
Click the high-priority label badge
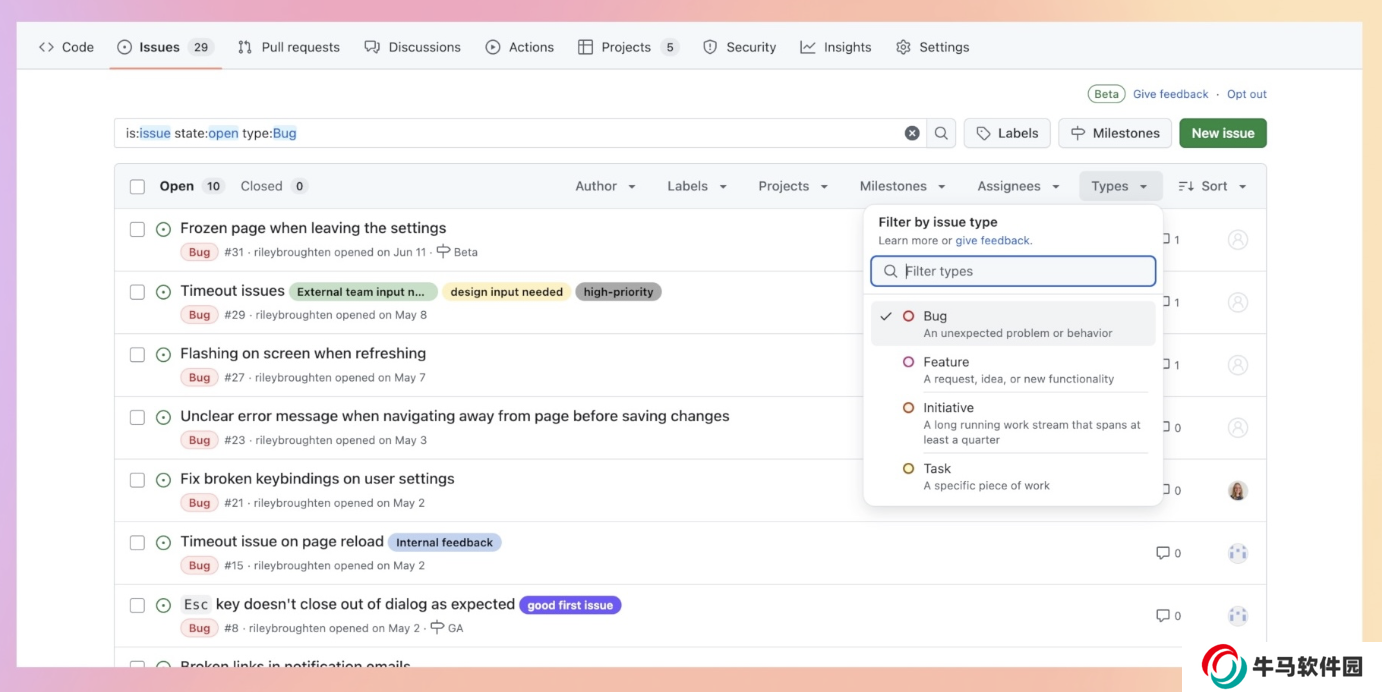(x=618, y=292)
